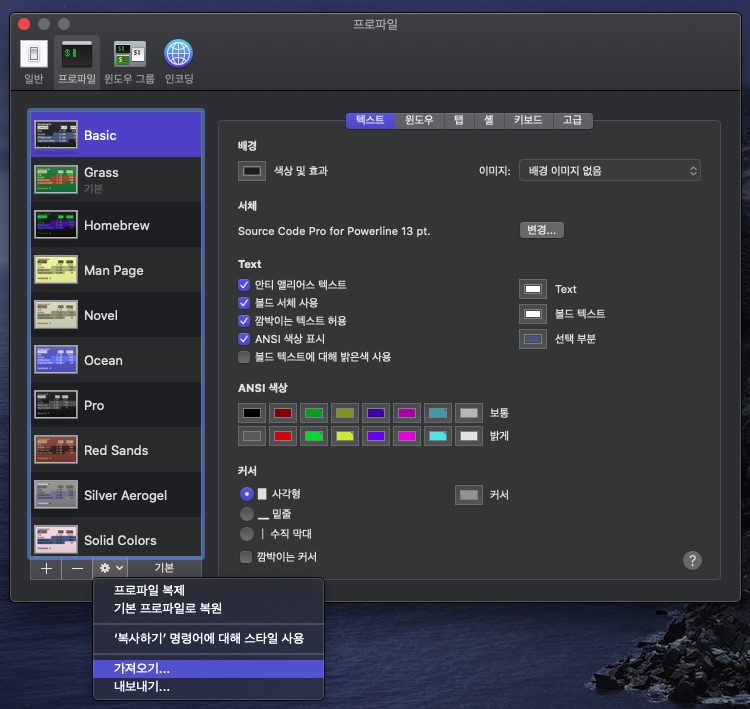750x709 pixels.
Task: Choose the Man Page profile
Action: [x=116, y=269]
